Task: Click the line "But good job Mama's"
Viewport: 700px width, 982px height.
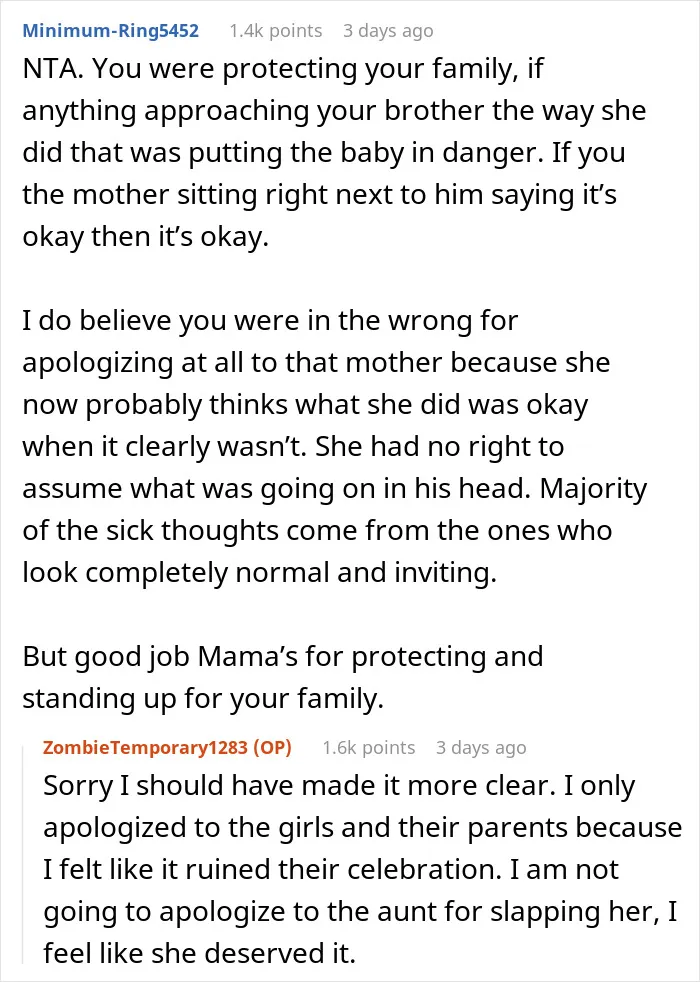Action: click(283, 656)
